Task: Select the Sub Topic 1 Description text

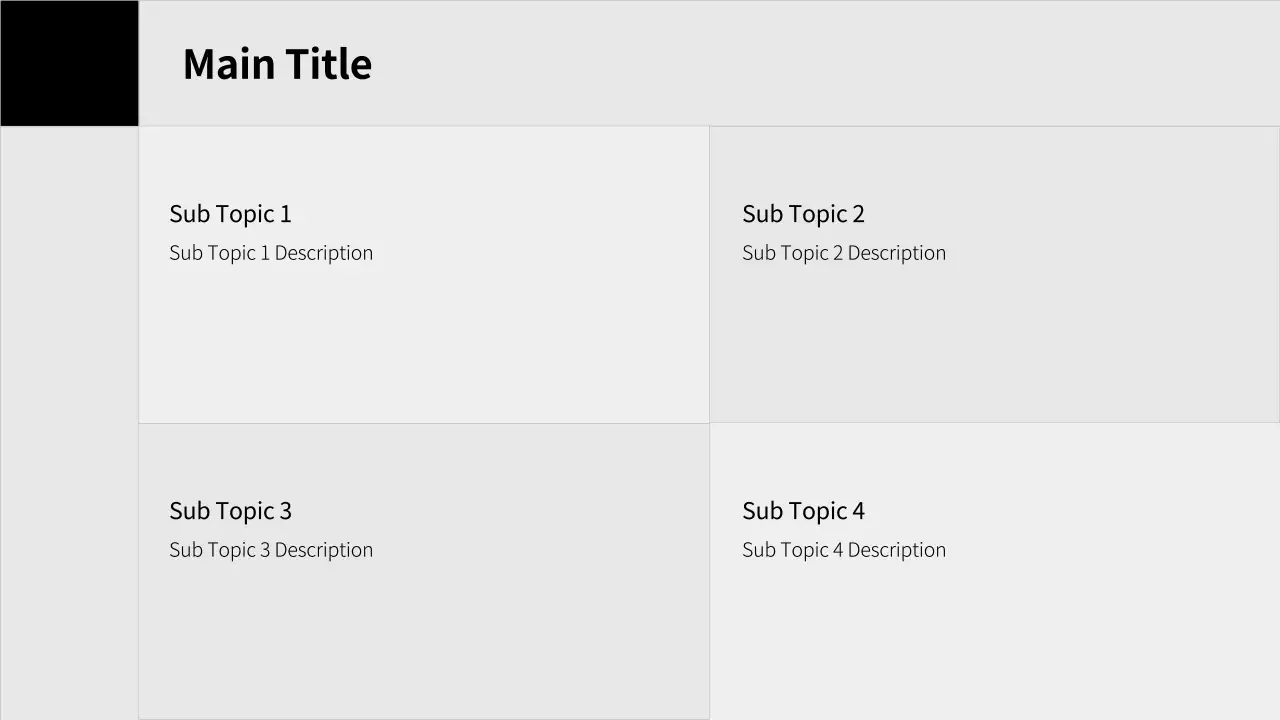Action: (x=271, y=253)
